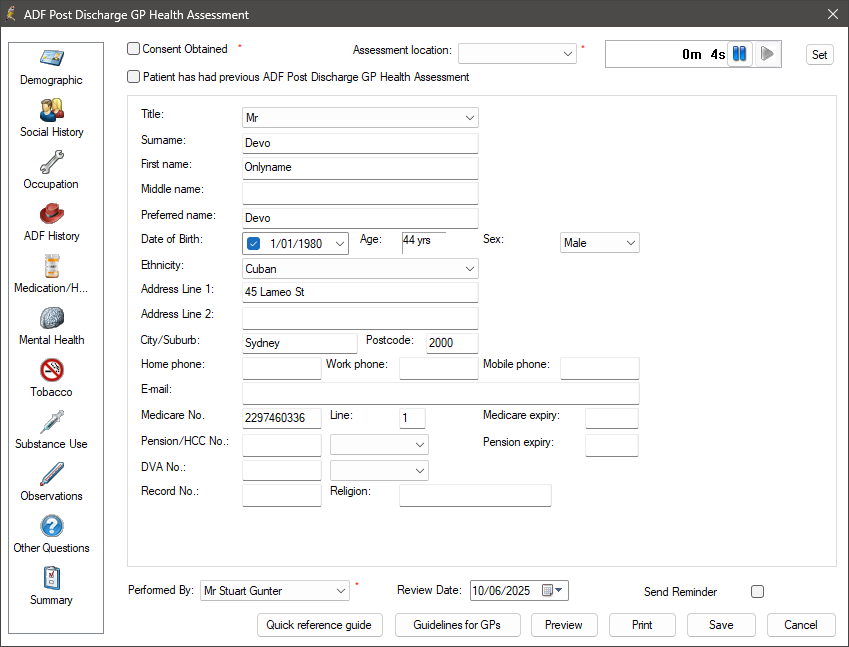Close the ADF Health Assessment window

click(833, 14)
